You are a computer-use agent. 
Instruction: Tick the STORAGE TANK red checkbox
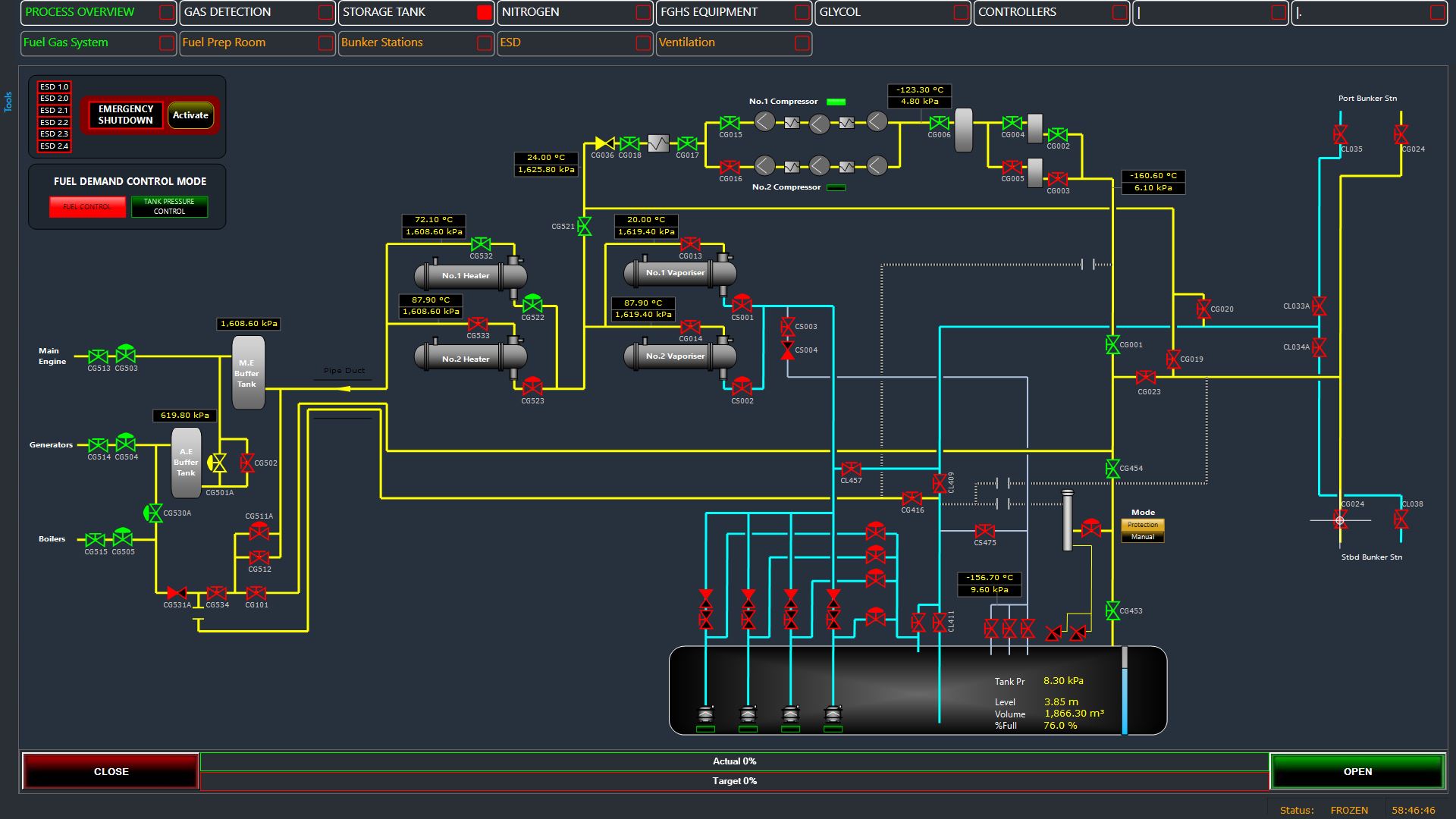click(484, 13)
